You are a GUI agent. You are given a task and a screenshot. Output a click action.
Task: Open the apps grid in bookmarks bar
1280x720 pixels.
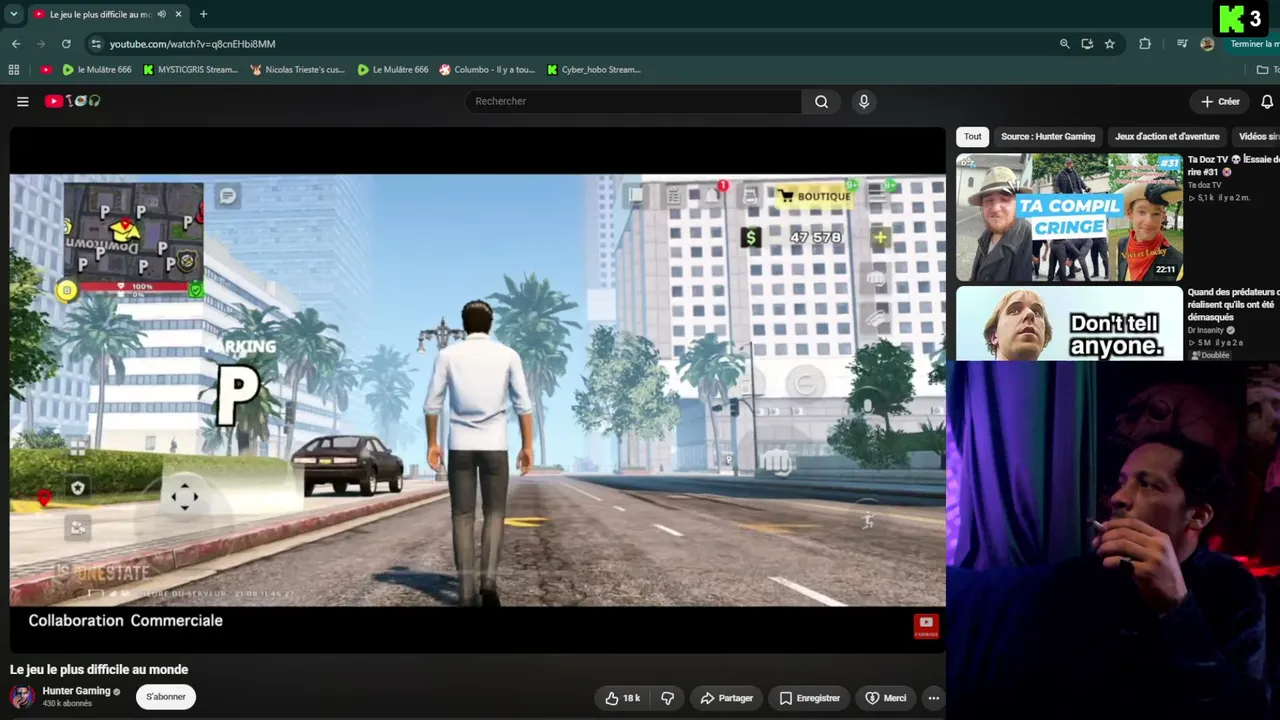(x=14, y=70)
